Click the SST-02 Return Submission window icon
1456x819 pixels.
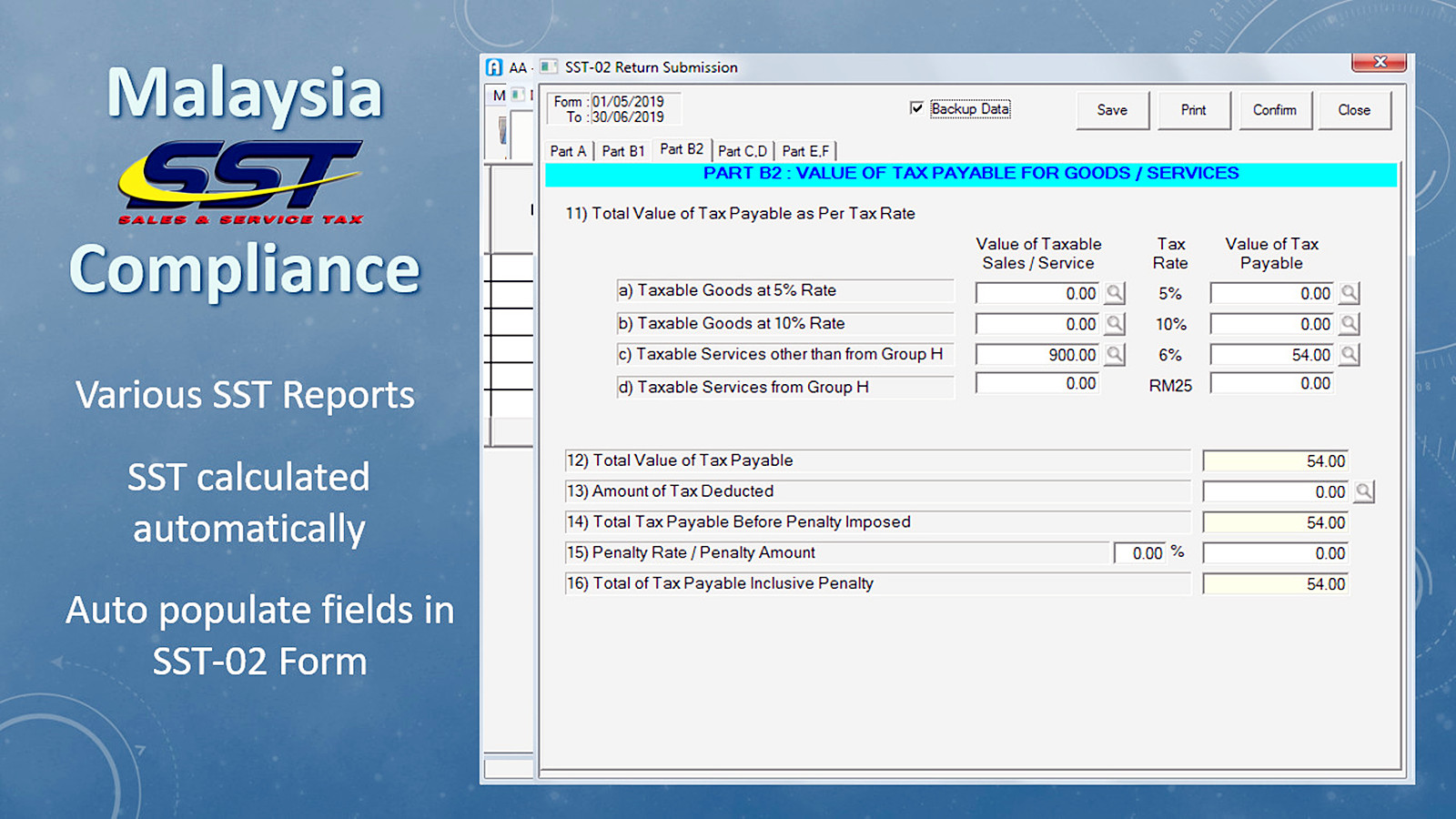pos(548,67)
